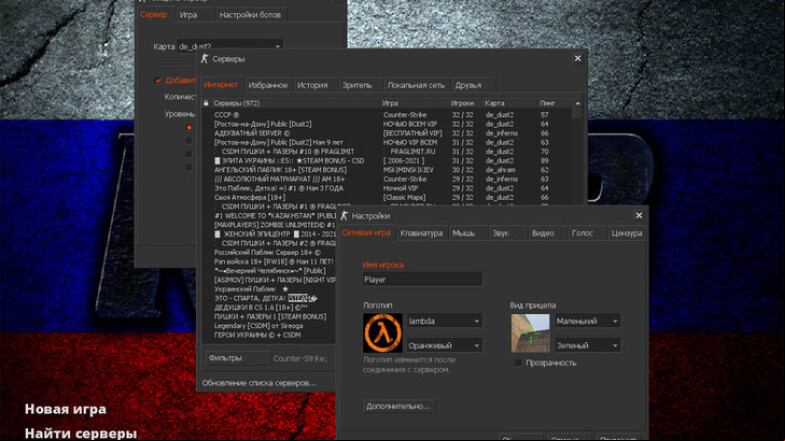Screen dimensions: 785x441
Task: Select the Украинский Паблик server row
Action: 269,289
